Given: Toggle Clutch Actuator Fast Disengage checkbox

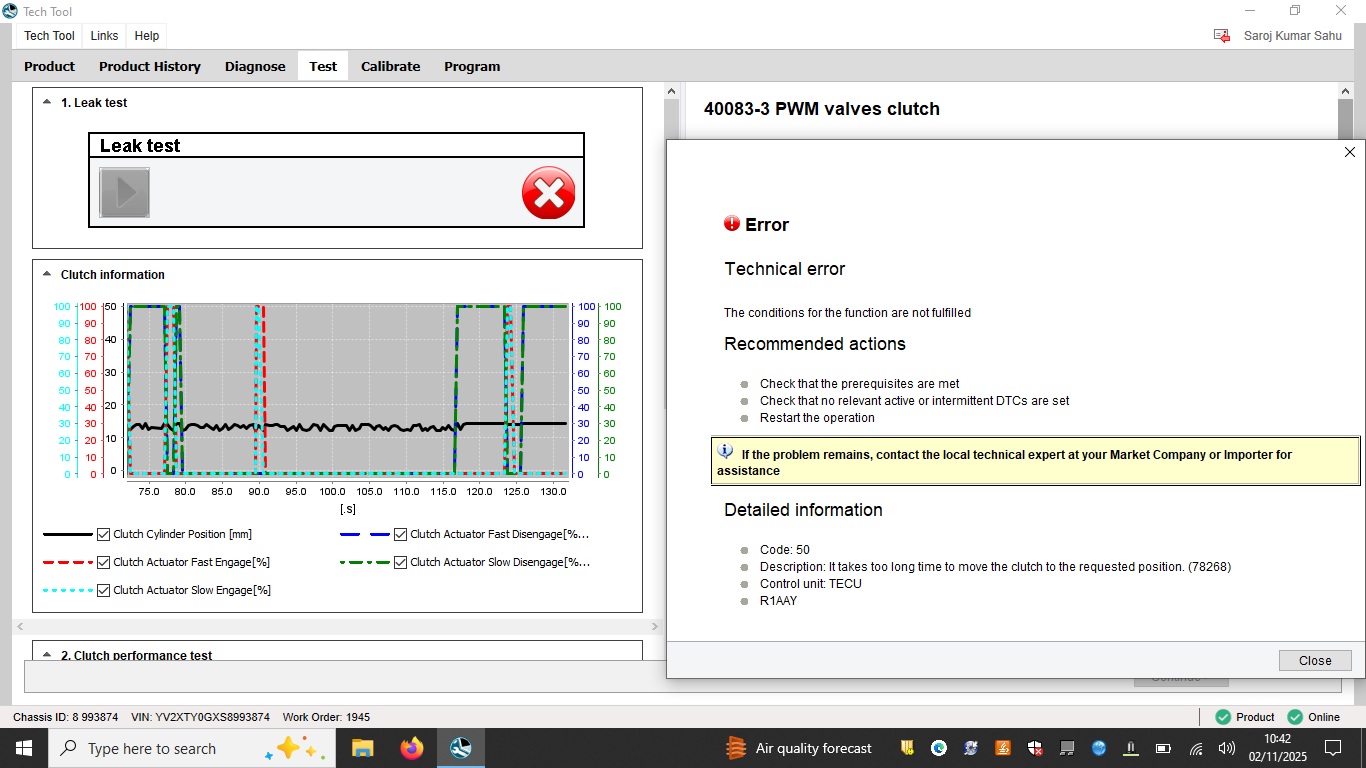Looking at the screenshot, I should 400,534.
